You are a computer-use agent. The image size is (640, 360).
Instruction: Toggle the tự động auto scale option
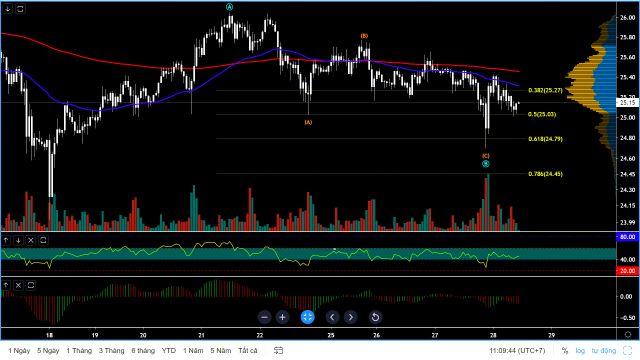point(604,350)
